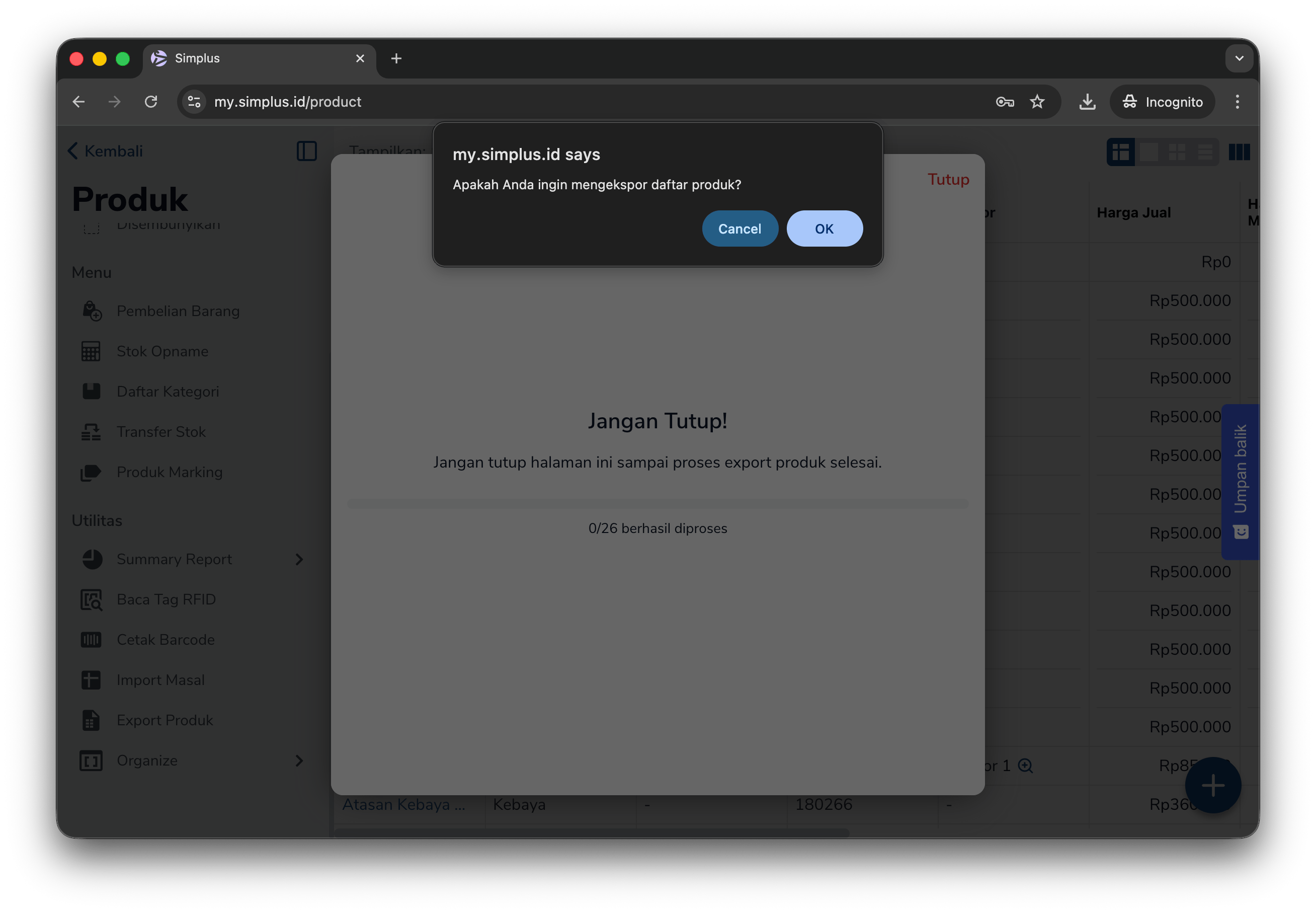Open the Export Produk file icon
The image size is (1316, 913).
pos(91,720)
